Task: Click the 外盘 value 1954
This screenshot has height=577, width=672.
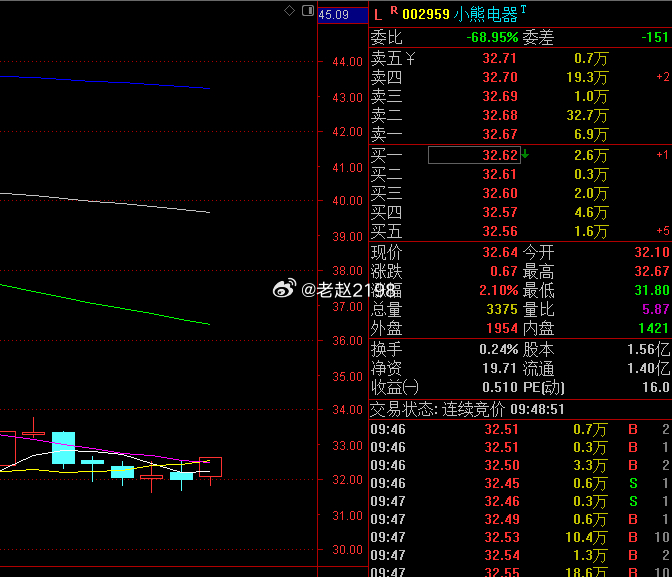Action: click(x=502, y=328)
